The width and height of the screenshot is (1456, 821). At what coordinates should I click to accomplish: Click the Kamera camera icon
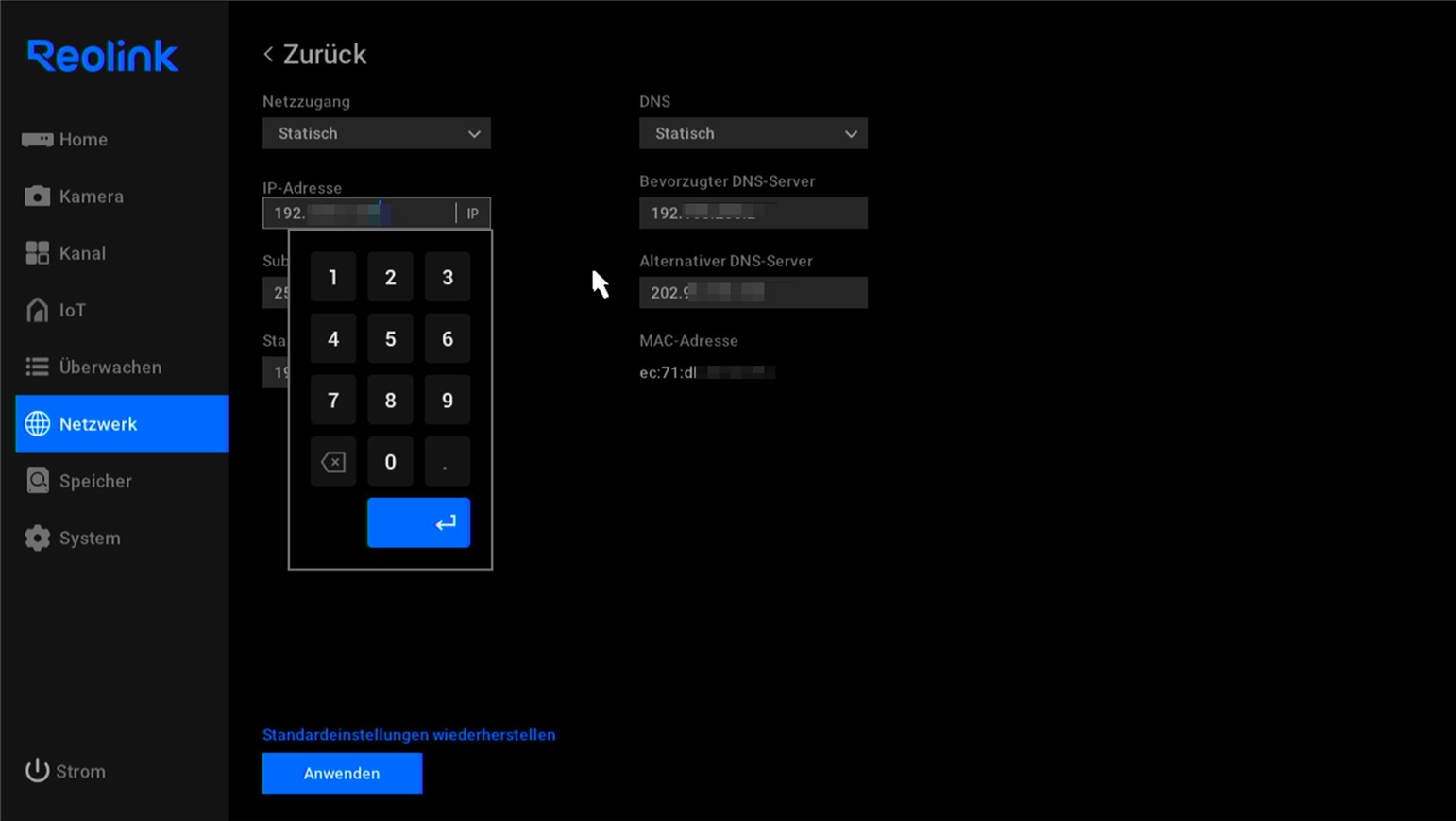pyautogui.click(x=37, y=196)
